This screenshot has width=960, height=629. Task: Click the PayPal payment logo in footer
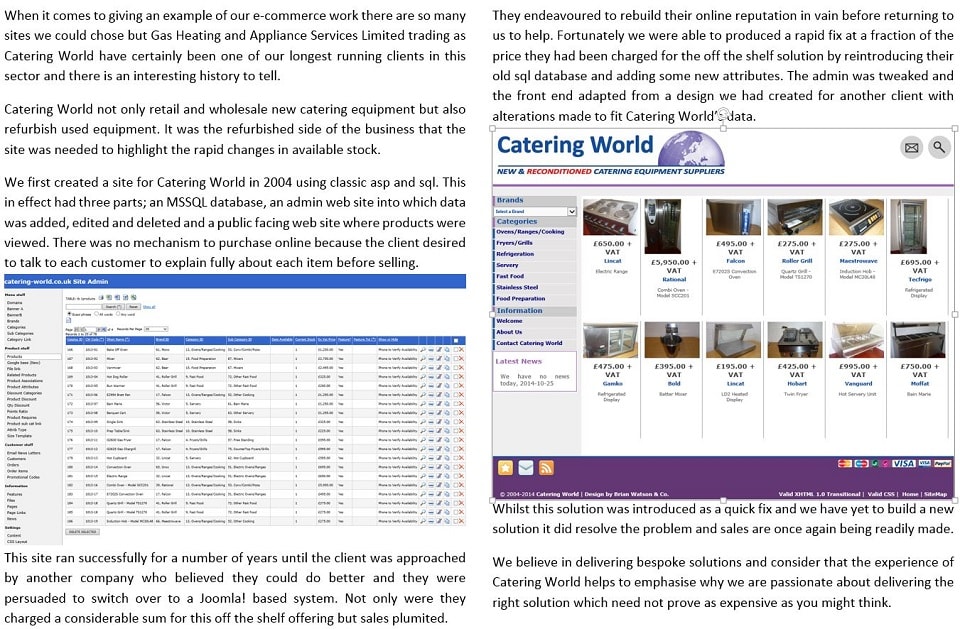tap(942, 463)
